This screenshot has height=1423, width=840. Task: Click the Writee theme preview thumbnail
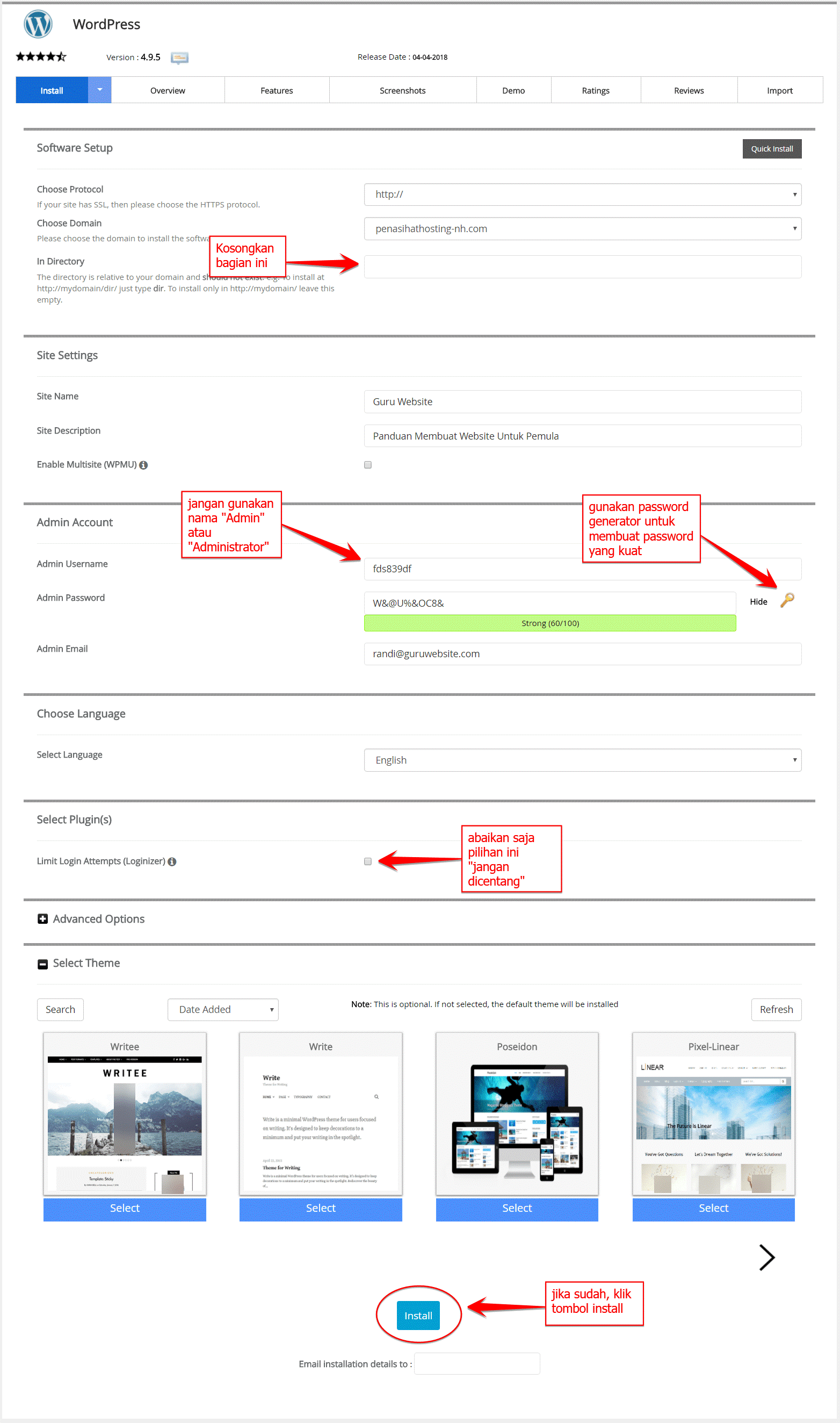tap(125, 1124)
